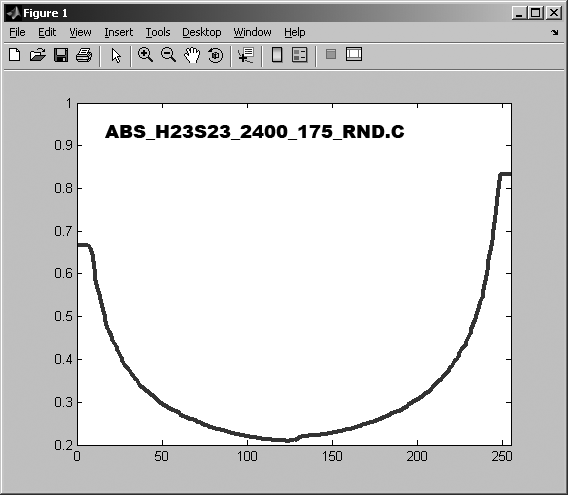
Task: Open the Insert menu
Action: [x=118, y=32]
